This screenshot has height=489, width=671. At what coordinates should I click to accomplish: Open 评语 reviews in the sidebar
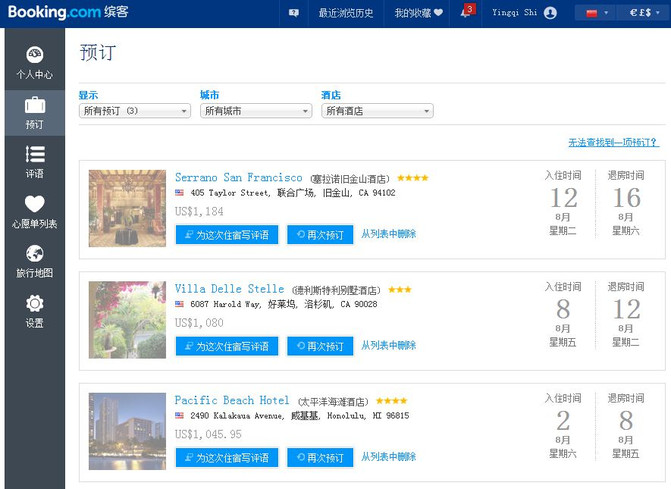pyautogui.click(x=35, y=162)
